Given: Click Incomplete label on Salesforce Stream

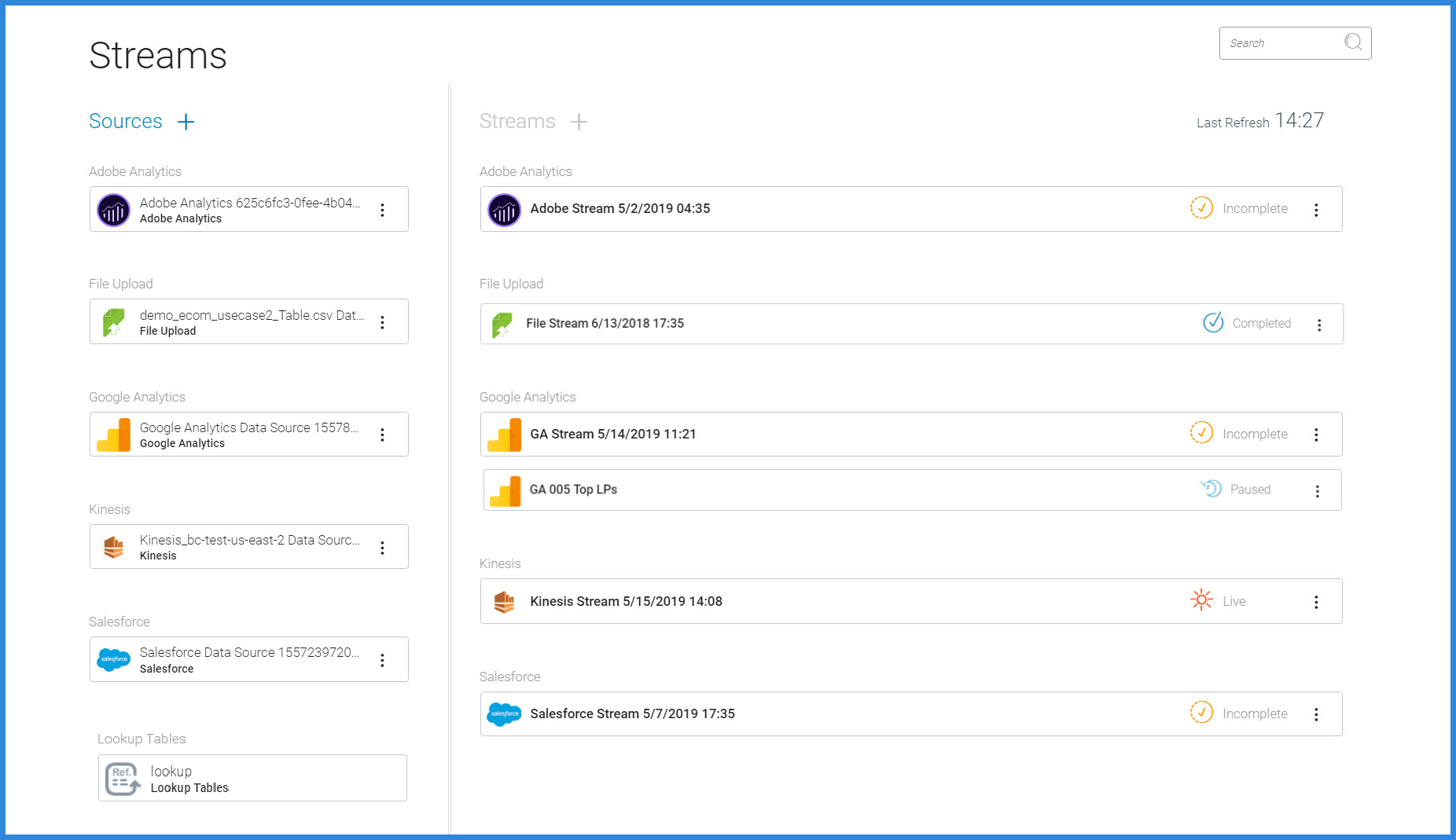Looking at the screenshot, I should click(x=1255, y=713).
